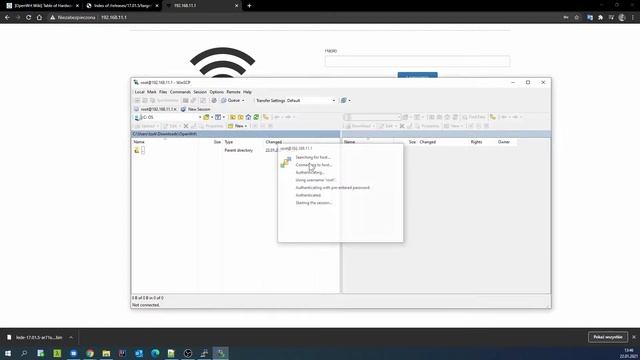640x360 pixels.
Task: Maximize the WinSCP window
Action: pos(528,82)
